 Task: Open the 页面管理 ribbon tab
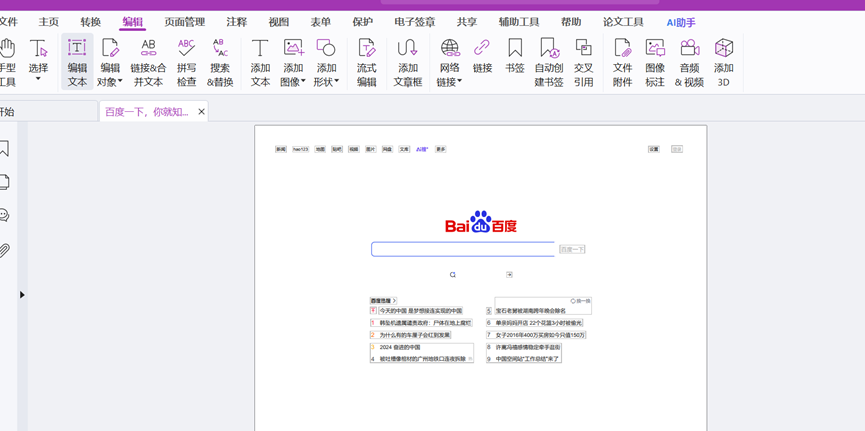pyautogui.click(x=185, y=22)
